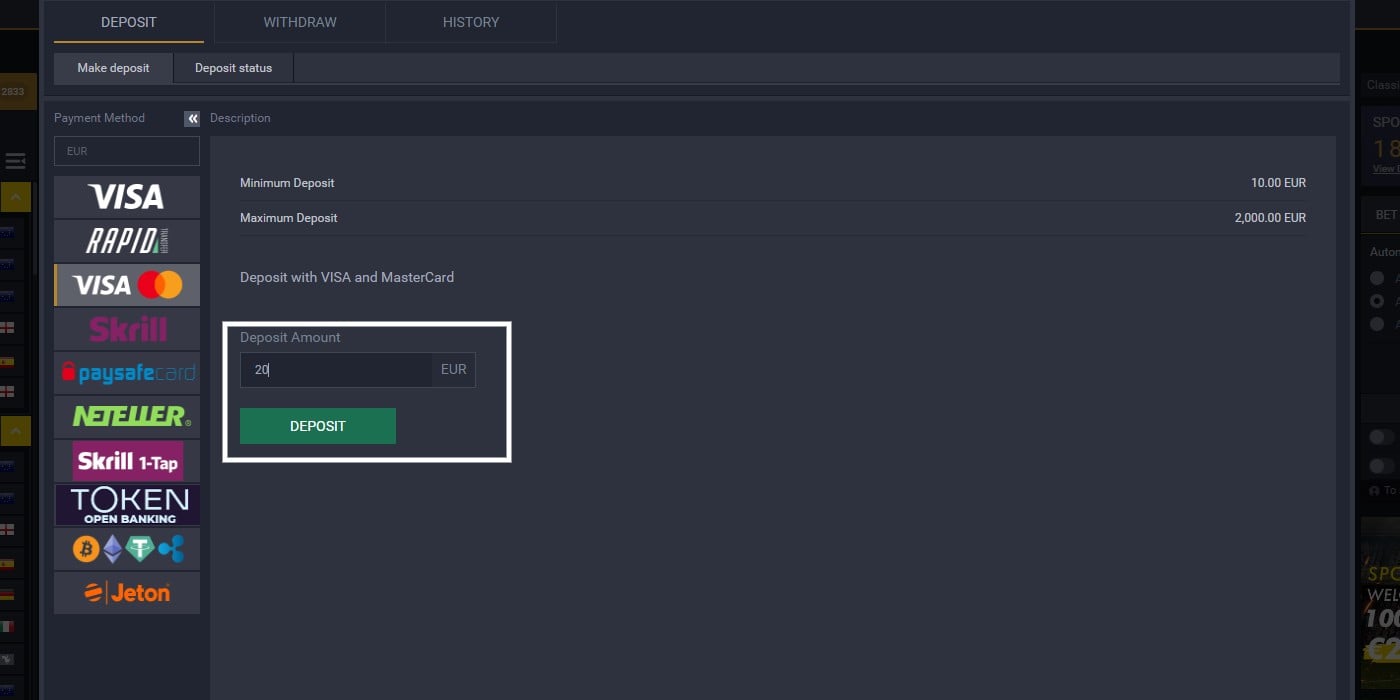Viewport: 1400px width, 700px height.
Task: Choose paysafecard payment method
Action: (127, 373)
